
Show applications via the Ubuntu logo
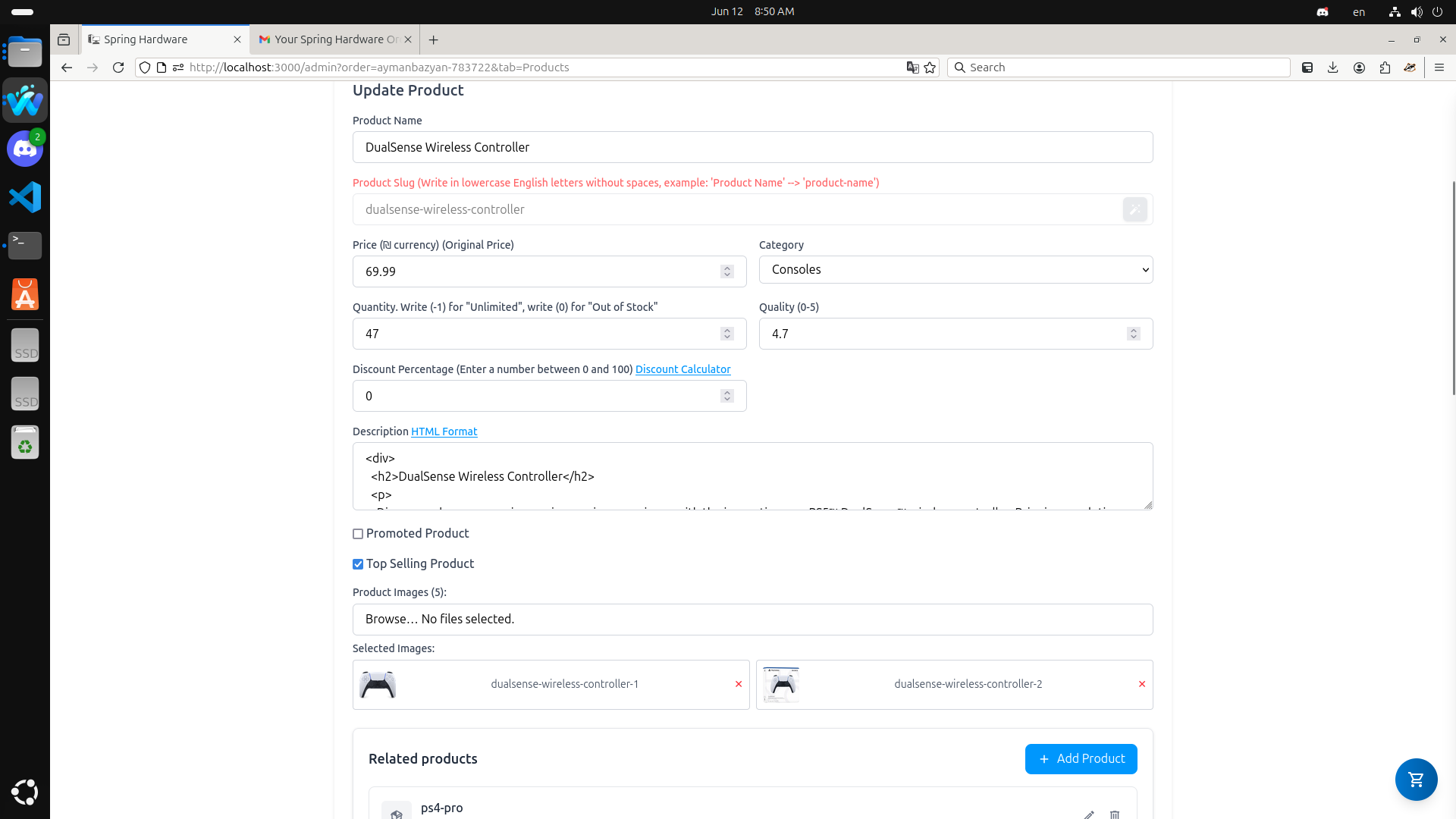click(x=25, y=792)
